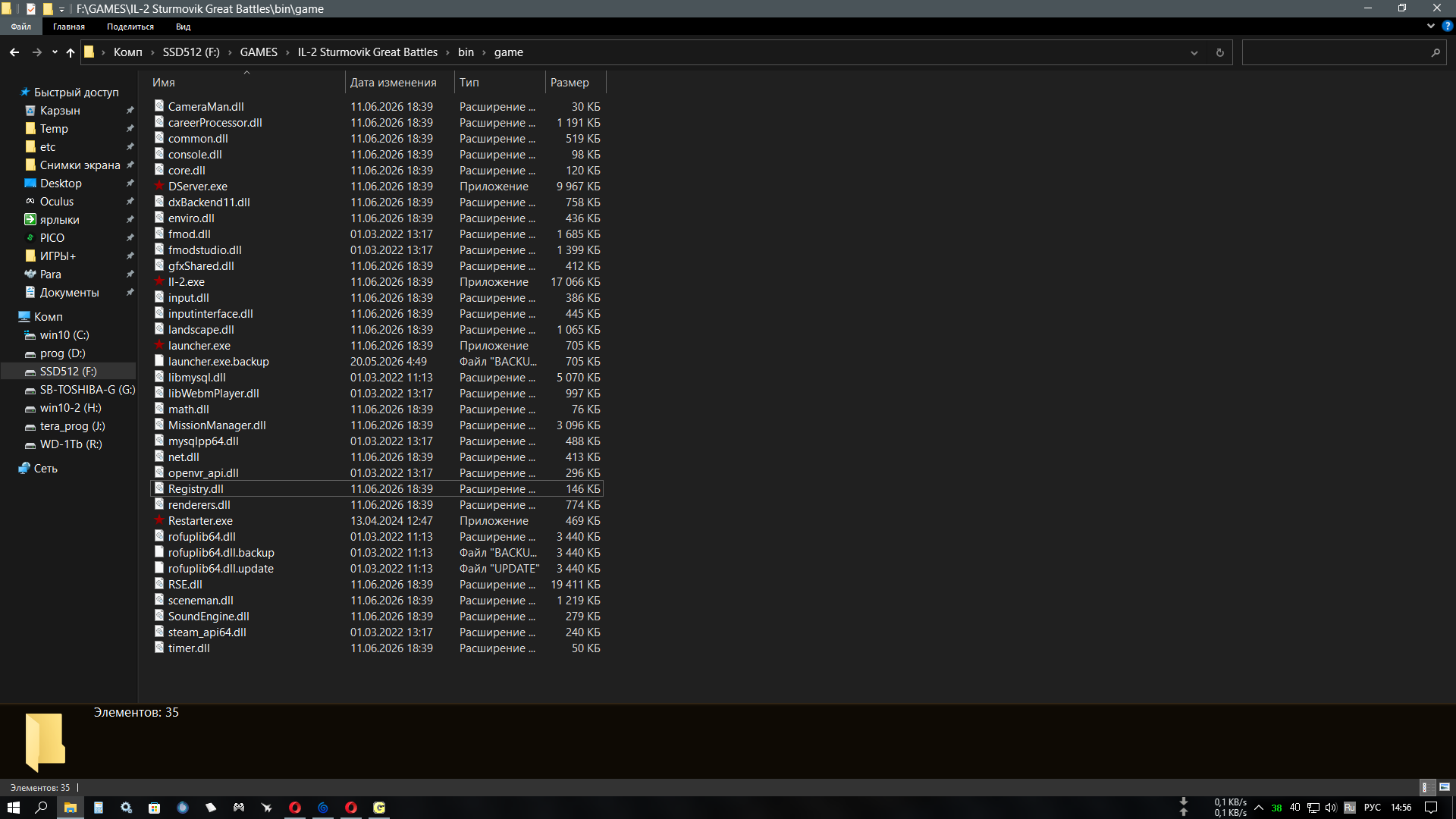The width and height of the screenshot is (1456, 819).
Task: Click the Forward navigation arrow
Action: pos(36,52)
